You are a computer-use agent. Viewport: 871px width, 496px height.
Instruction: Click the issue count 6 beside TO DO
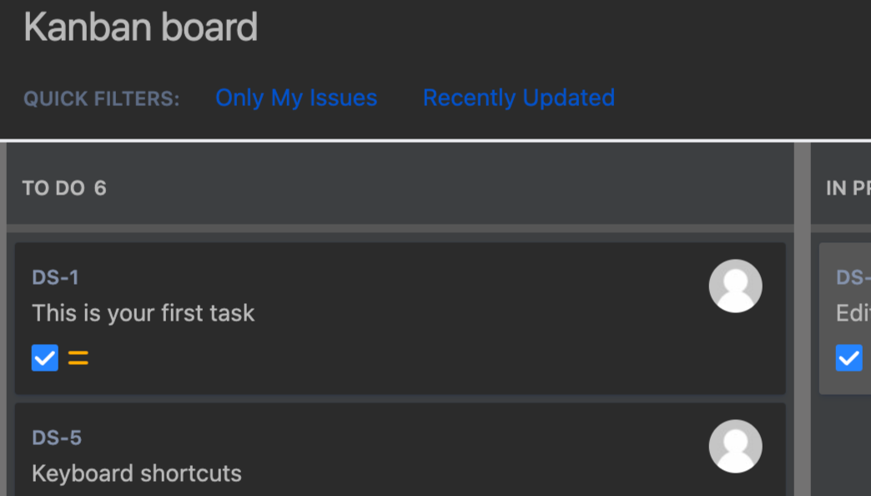(x=100, y=188)
